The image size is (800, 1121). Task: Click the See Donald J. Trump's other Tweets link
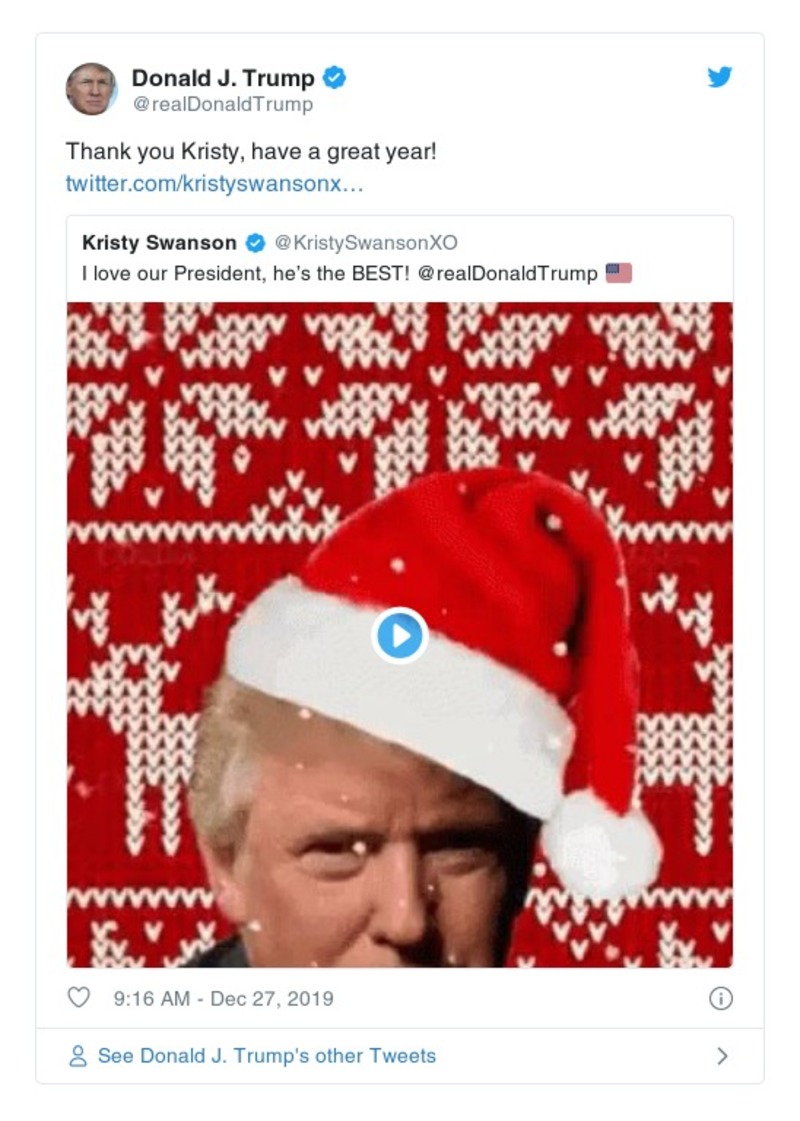[264, 1055]
